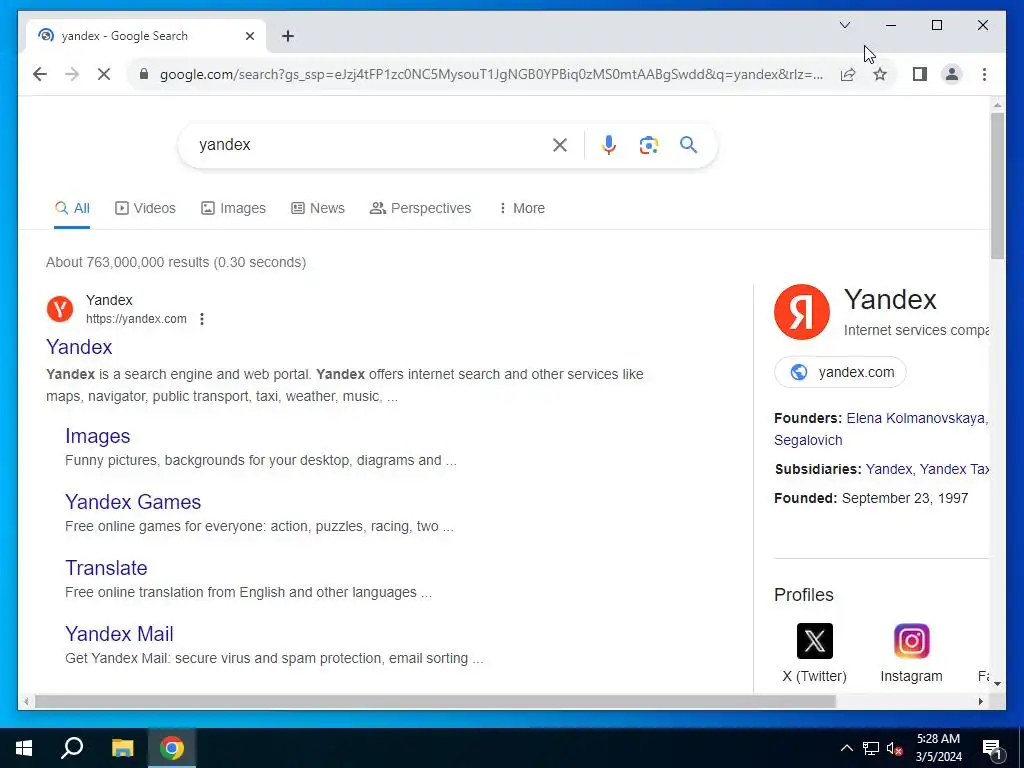This screenshot has width=1024, height=768.
Task: Clear the search box with the X icon
Action: point(560,145)
